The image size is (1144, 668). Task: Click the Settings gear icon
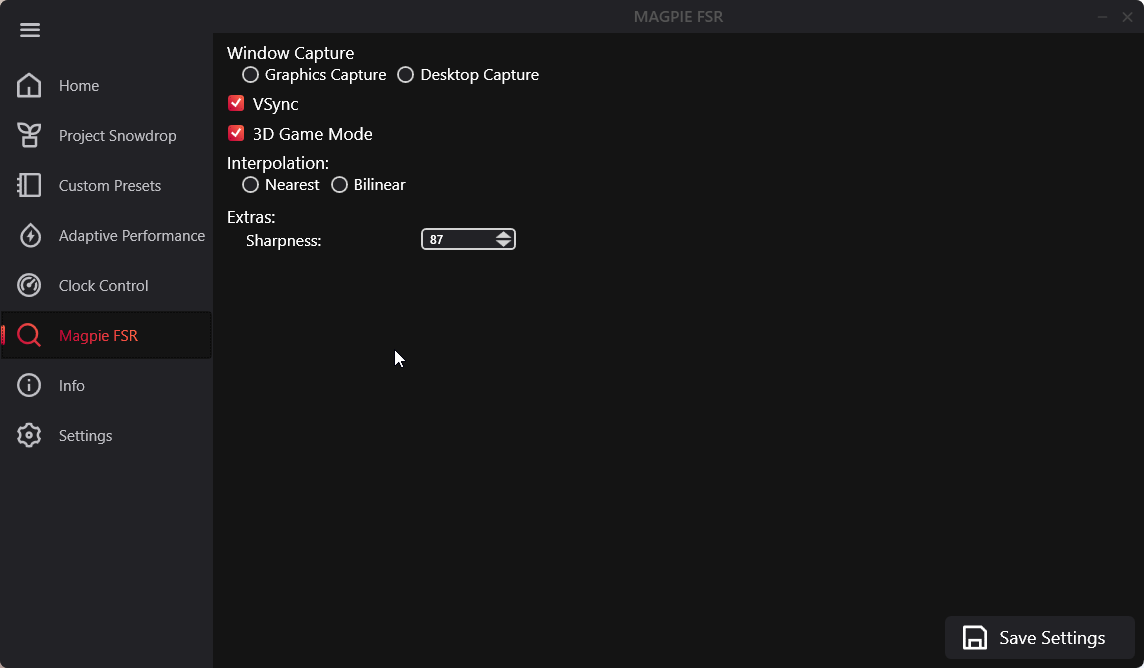tap(29, 435)
